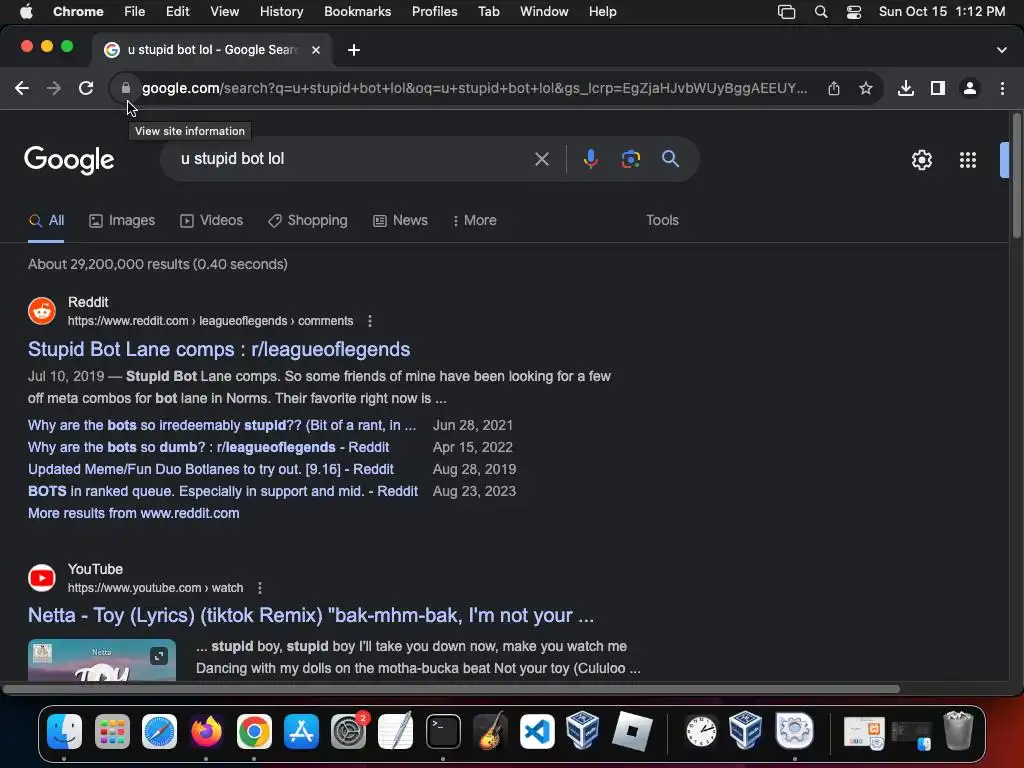Share this page from address bar
Viewport: 1024px width, 768px height.
click(834, 88)
